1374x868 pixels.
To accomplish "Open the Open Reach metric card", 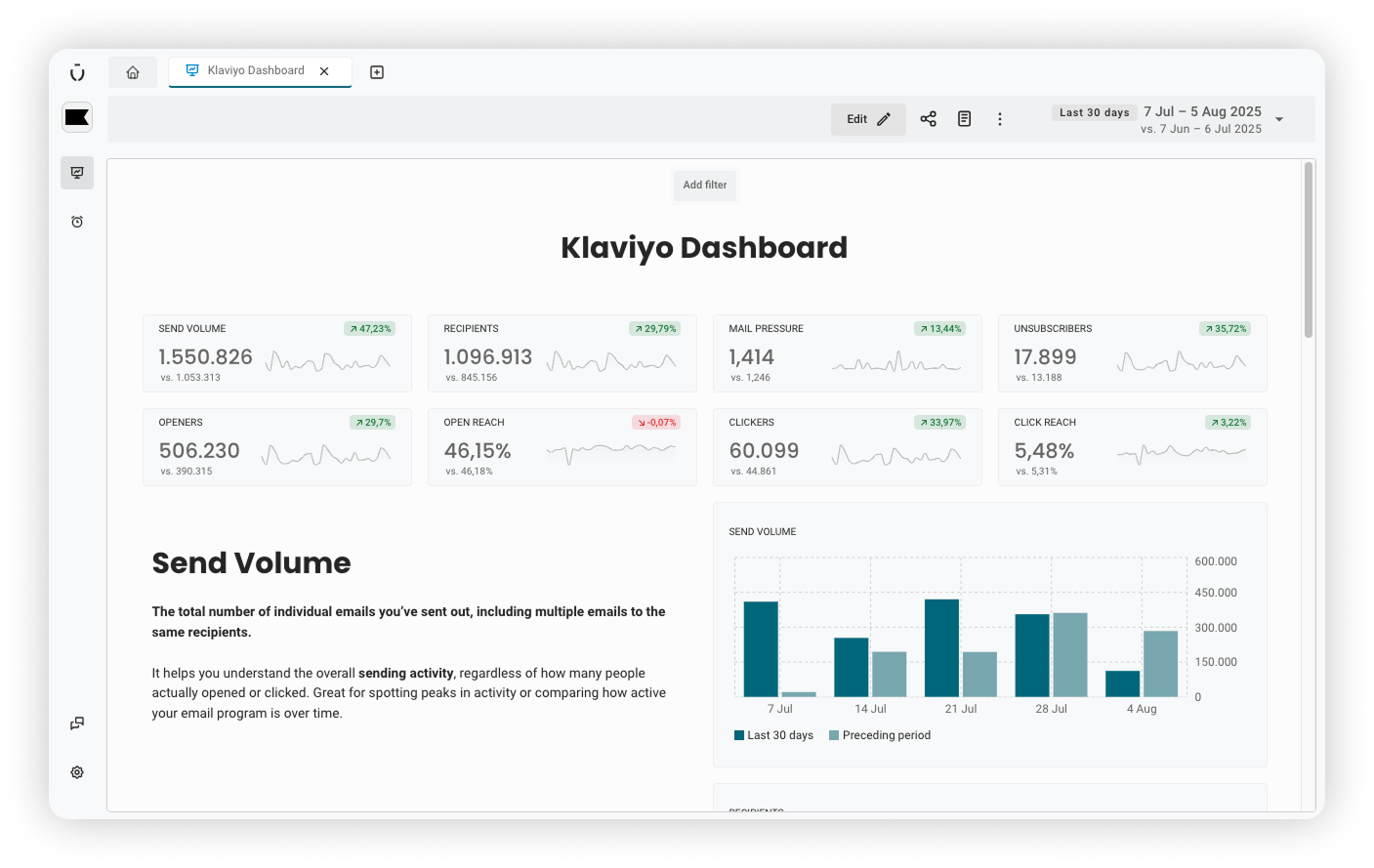I will [562, 447].
